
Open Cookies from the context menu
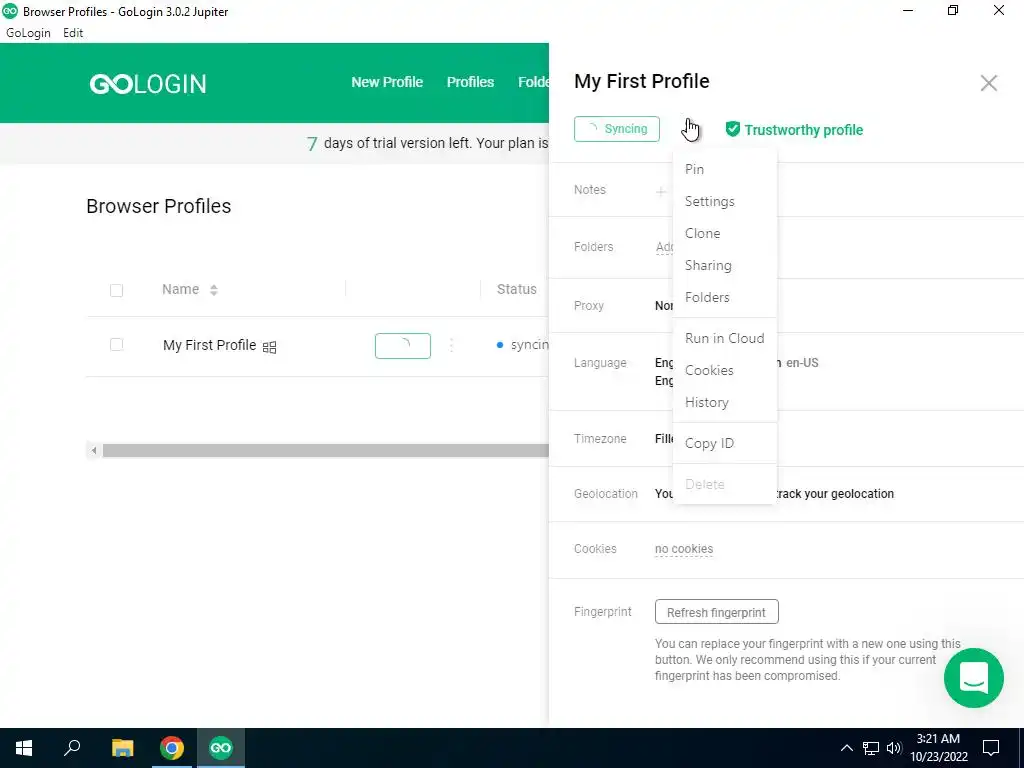click(x=725, y=370)
